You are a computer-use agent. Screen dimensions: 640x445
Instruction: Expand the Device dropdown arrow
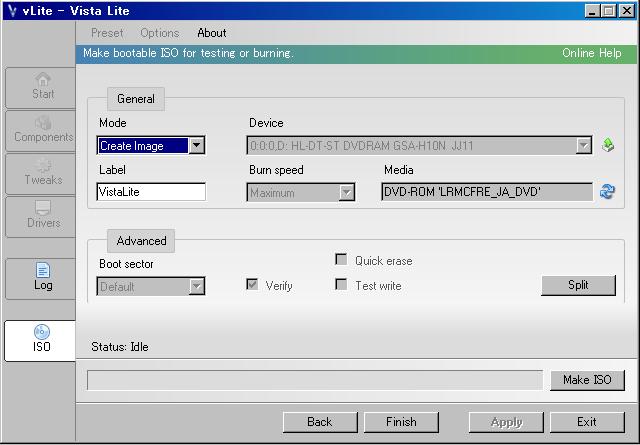point(584,145)
